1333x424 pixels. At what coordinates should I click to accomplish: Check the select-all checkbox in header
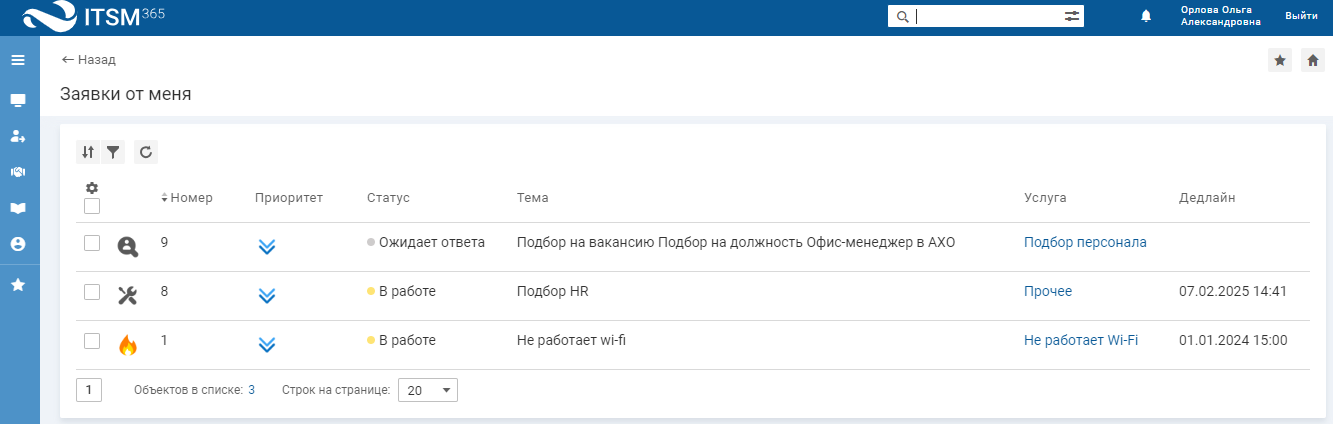pyautogui.click(x=92, y=206)
